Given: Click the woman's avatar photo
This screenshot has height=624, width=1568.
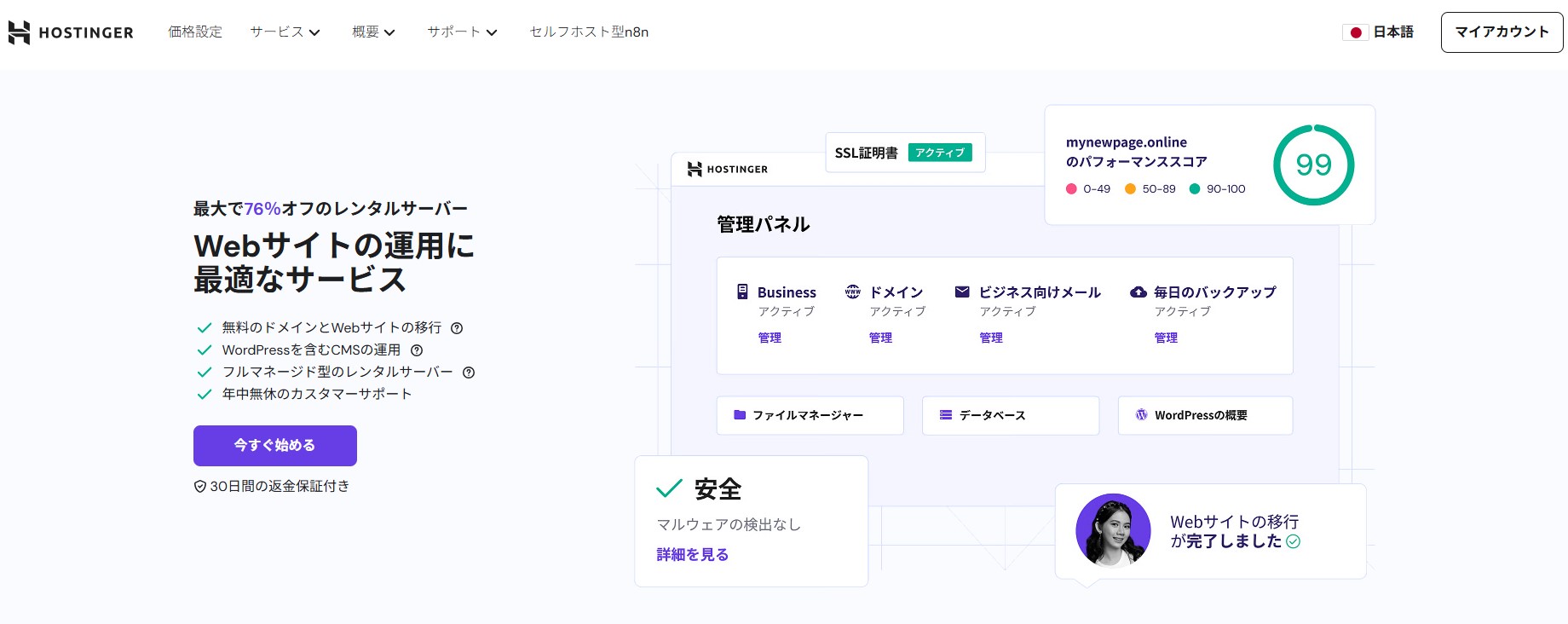Looking at the screenshot, I should [1113, 530].
